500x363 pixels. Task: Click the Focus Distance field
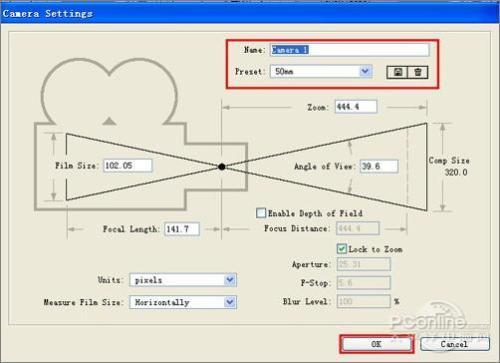tap(358, 228)
